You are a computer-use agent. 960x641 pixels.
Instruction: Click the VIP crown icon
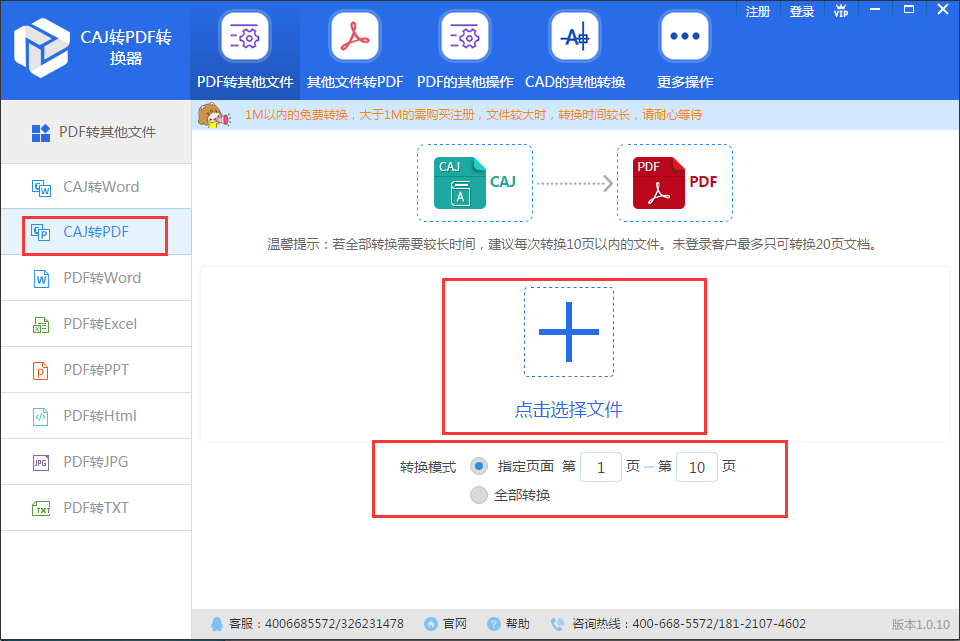841,10
